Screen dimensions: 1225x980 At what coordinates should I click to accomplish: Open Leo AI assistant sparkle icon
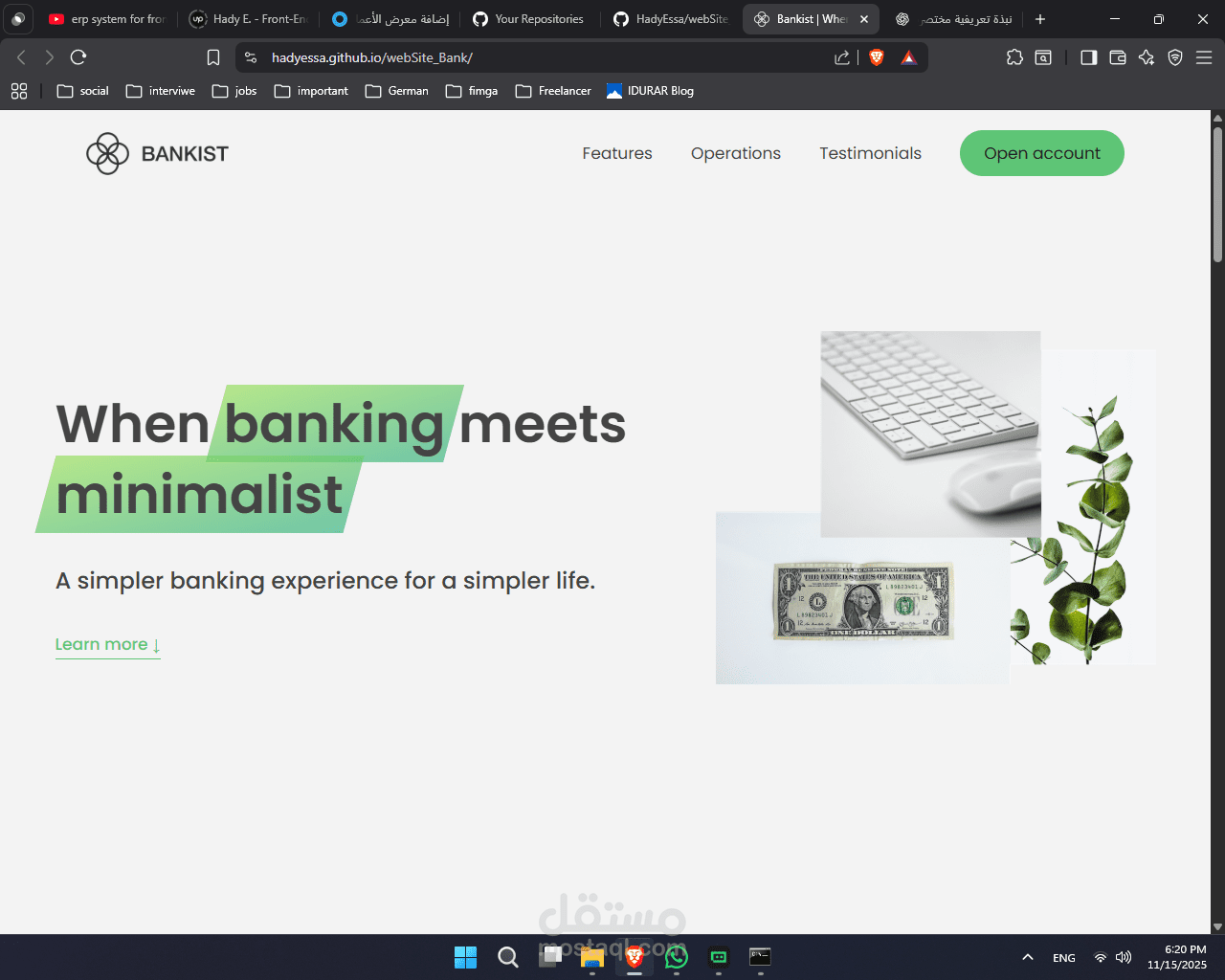coord(1146,57)
